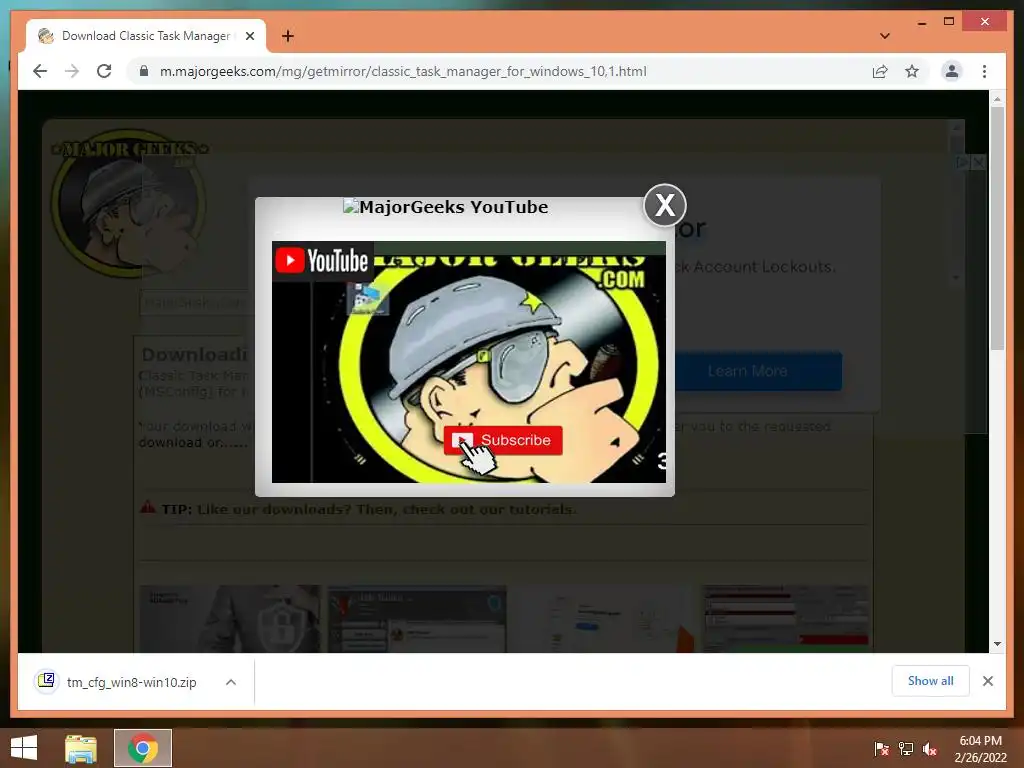Open the second dark screenshot thumbnail
Image resolution: width=1024 pixels, height=768 pixels.
point(417,618)
